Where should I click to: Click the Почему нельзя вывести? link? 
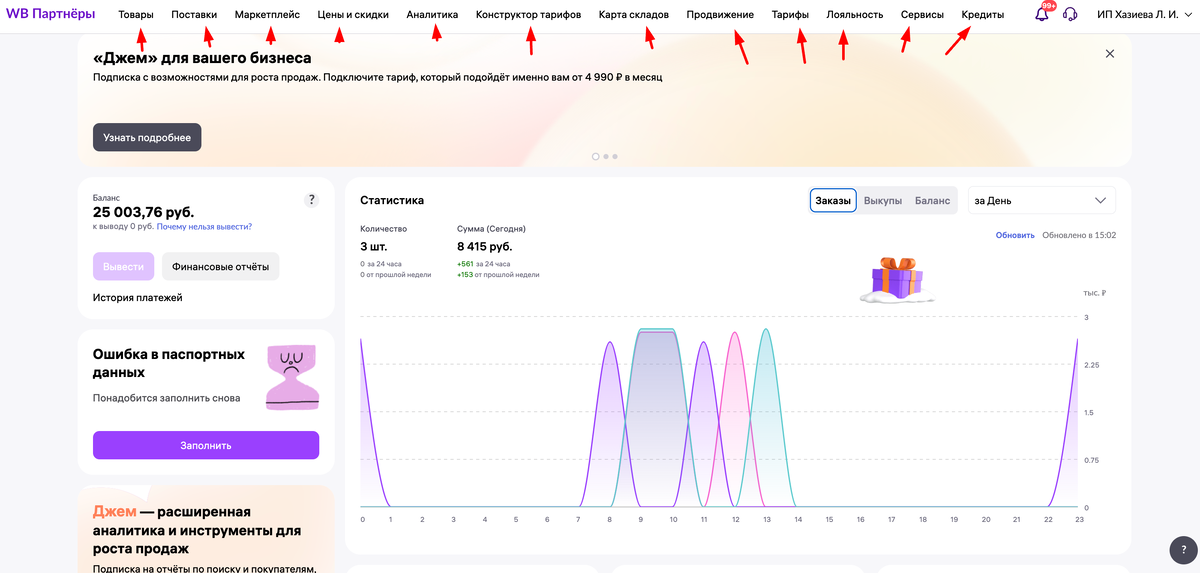pyautogui.click(x=204, y=227)
